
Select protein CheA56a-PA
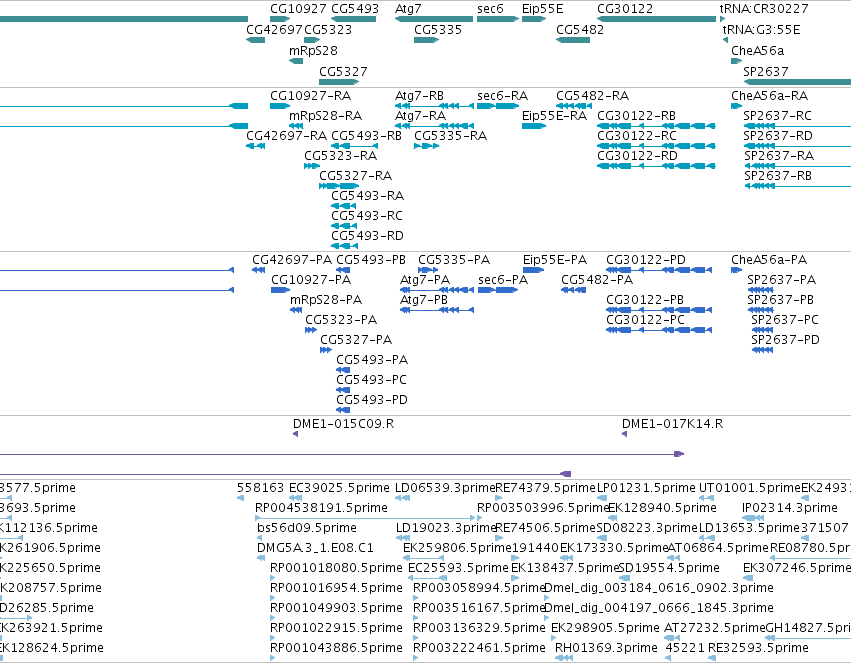pos(769,260)
